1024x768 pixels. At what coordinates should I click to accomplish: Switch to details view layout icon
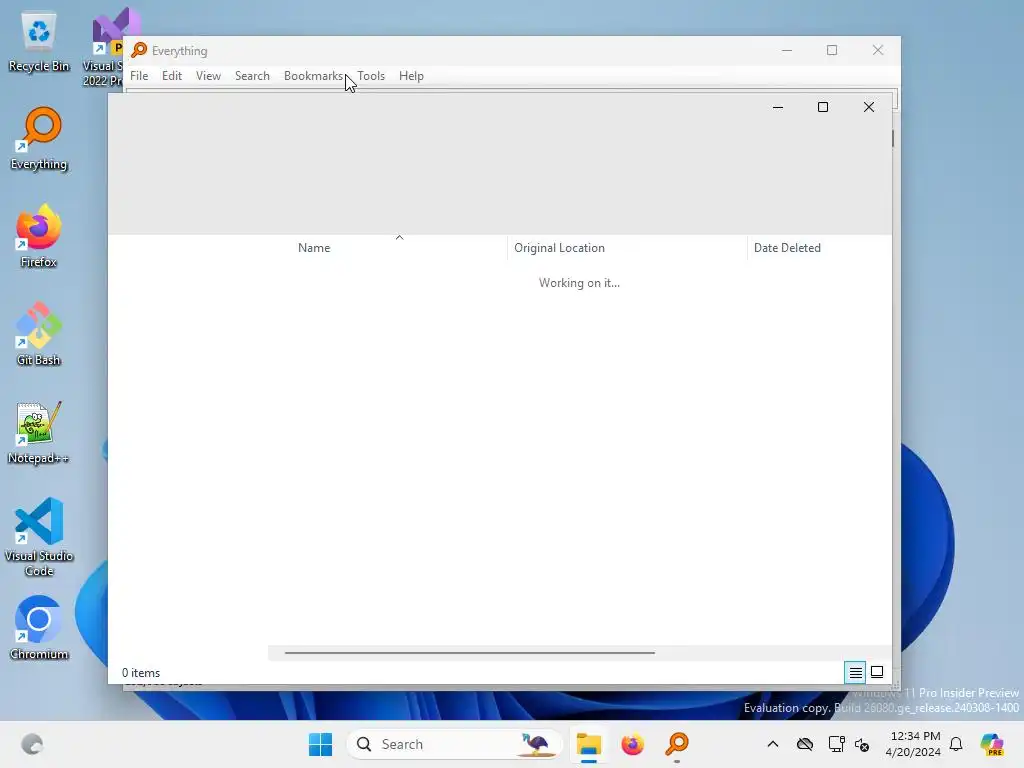point(855,672)
